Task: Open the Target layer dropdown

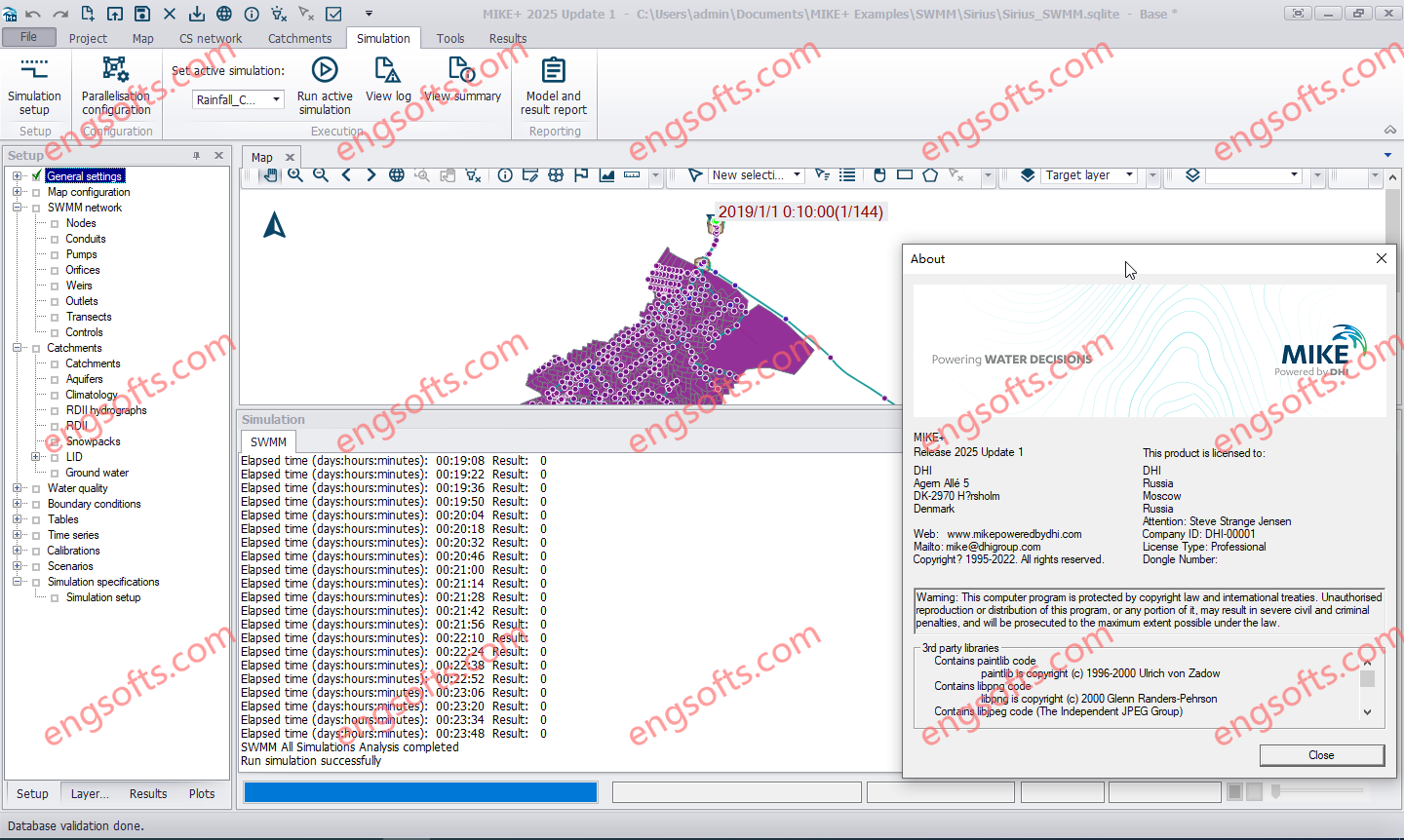Action: pos(1129,175)
